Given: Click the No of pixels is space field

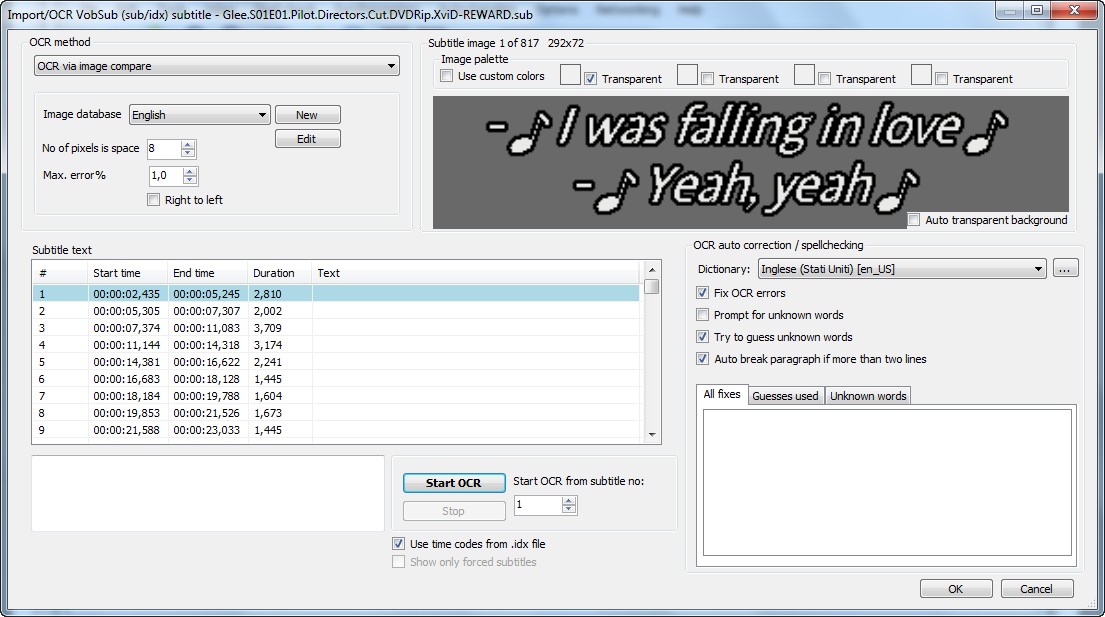Looking at the screenshot, I should 163,149.
